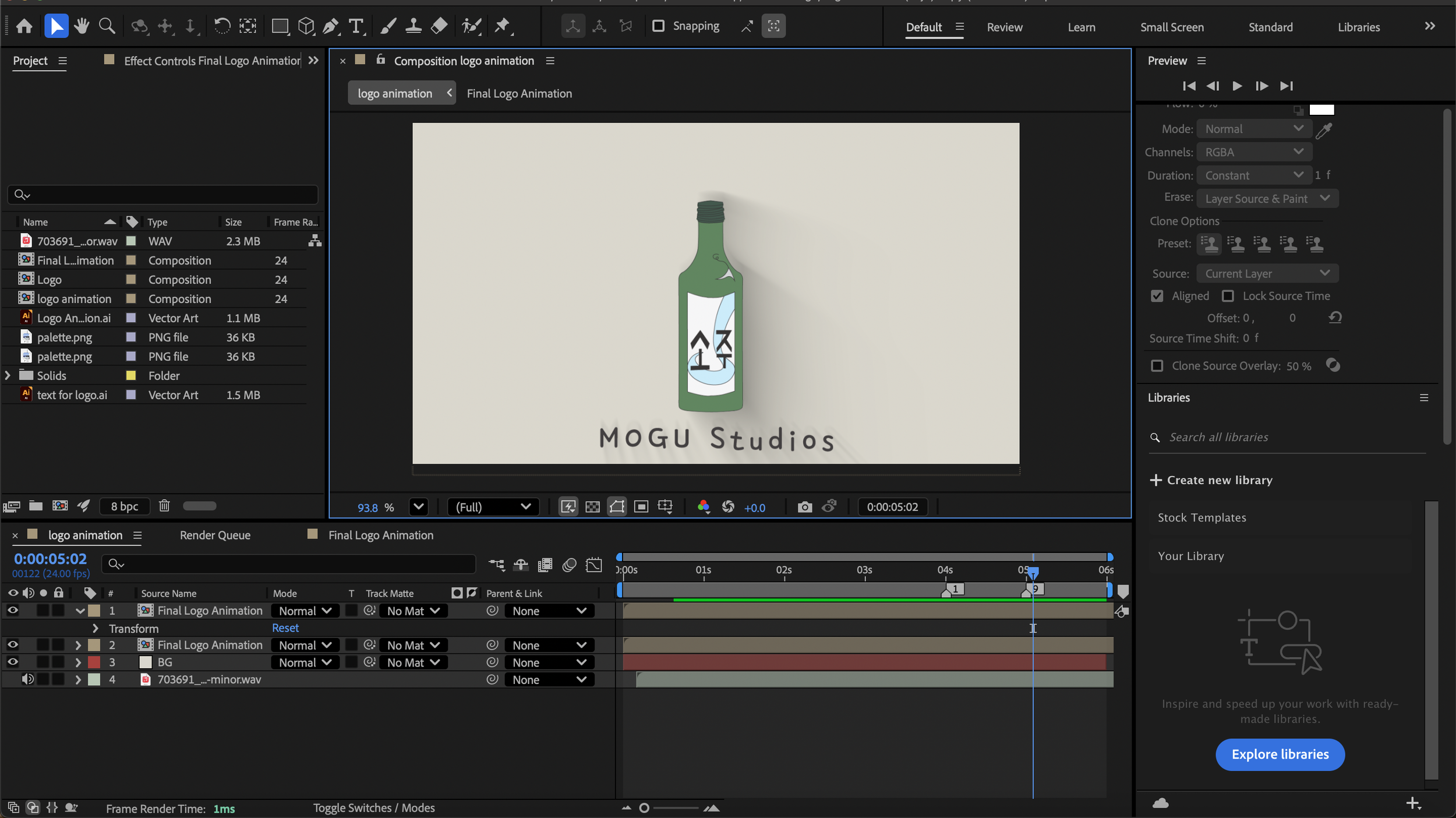
Task: Uncheck the Aligned clone option
Action: coord(1157,295)
